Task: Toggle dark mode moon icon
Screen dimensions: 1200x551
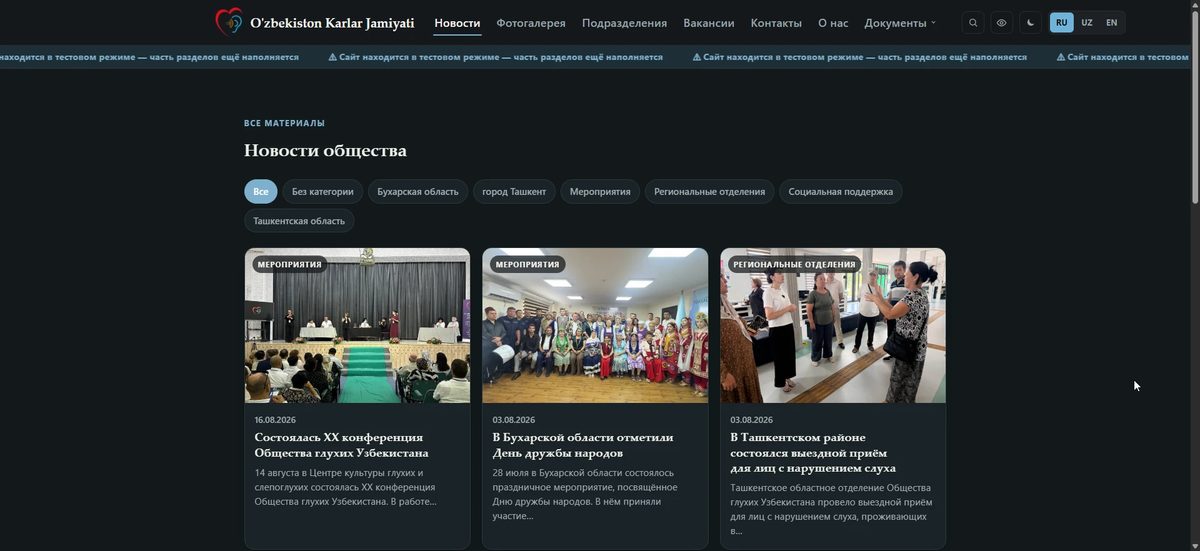Action: pos(1031,22)
